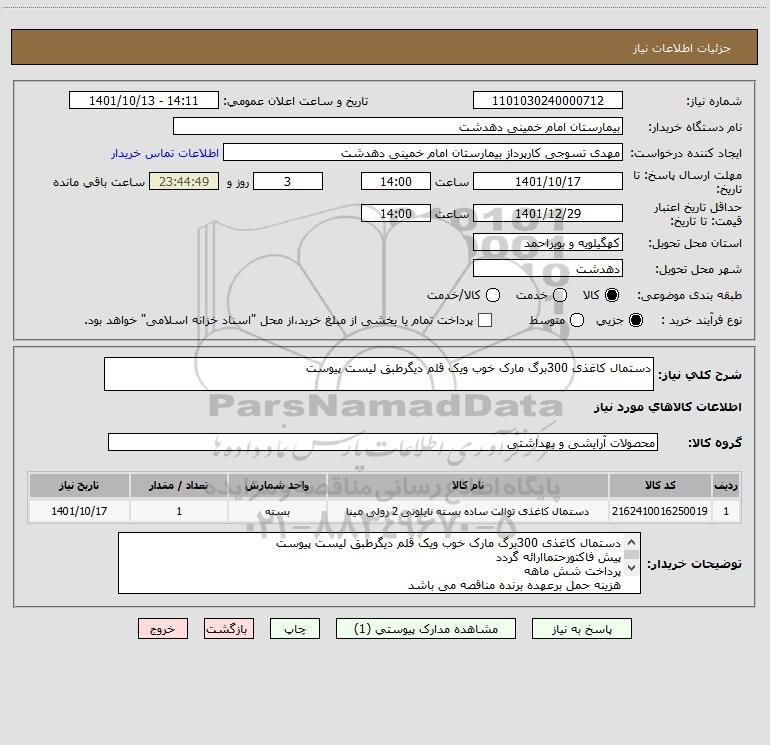Screen dimensions: 770x745
Task: Click the buyer note پیش فاکتورحتماارائه گردد
Action: 558,557
